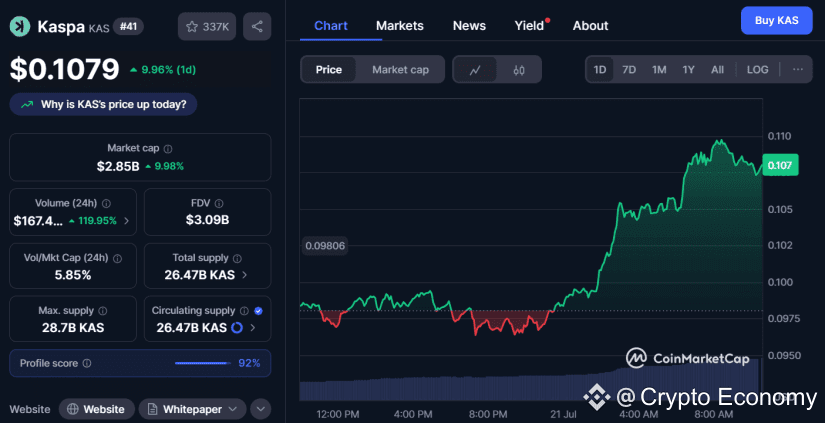Click the 0.110 price axis label

pyautogui.click(x=780, y=136)
